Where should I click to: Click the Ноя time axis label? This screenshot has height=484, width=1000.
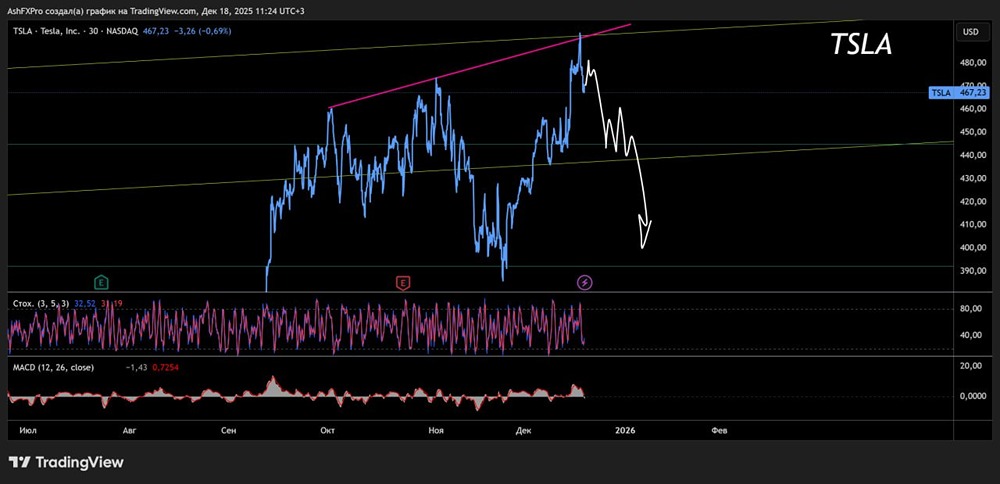pos(436,430)
